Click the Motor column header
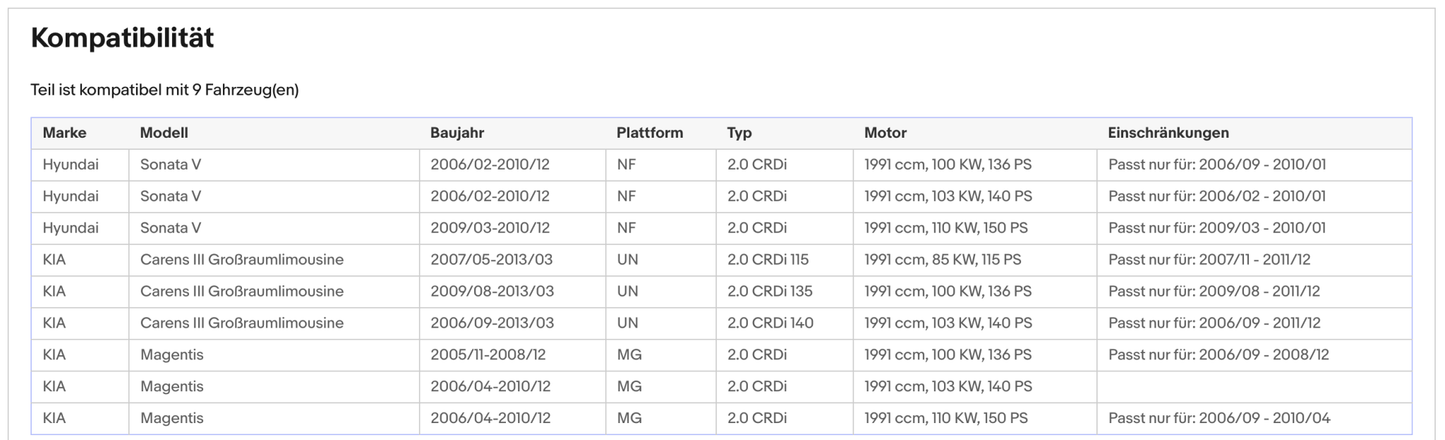 click(885, 133)
